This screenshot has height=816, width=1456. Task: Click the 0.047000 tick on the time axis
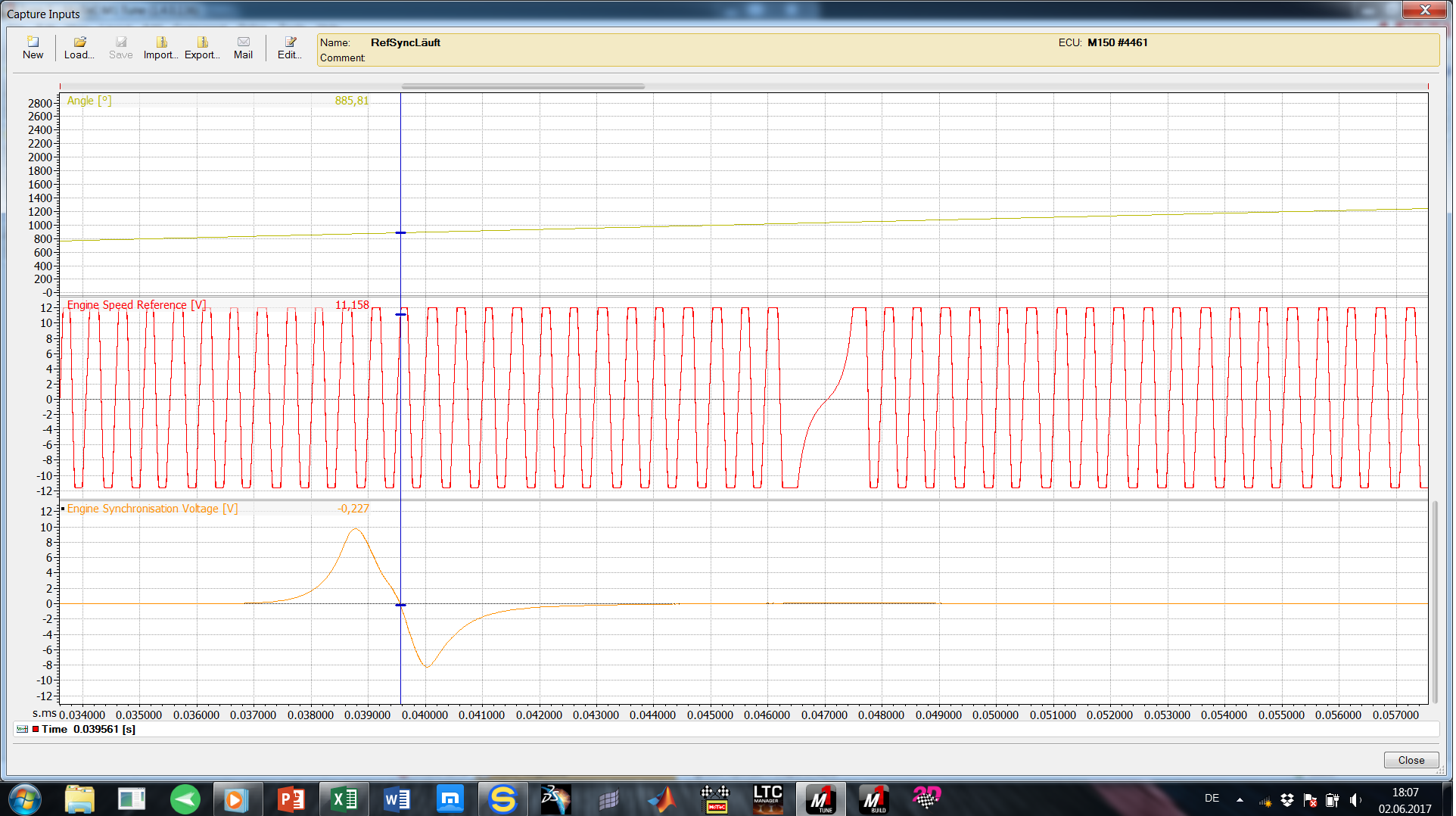(x=826, y=715)
